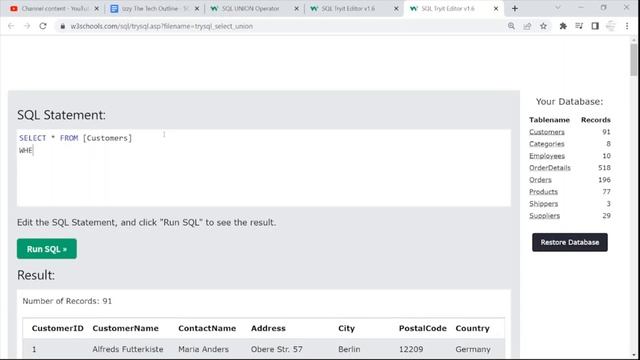The width and height of the screenshot is (640, 360).
Task: Open the media control icon
Action: tap(579, 26)
